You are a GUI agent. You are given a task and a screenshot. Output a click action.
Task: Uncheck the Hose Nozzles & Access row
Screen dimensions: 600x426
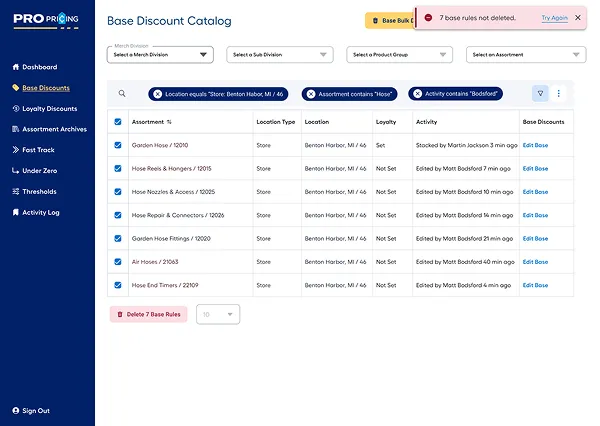[x=118, y=192]
